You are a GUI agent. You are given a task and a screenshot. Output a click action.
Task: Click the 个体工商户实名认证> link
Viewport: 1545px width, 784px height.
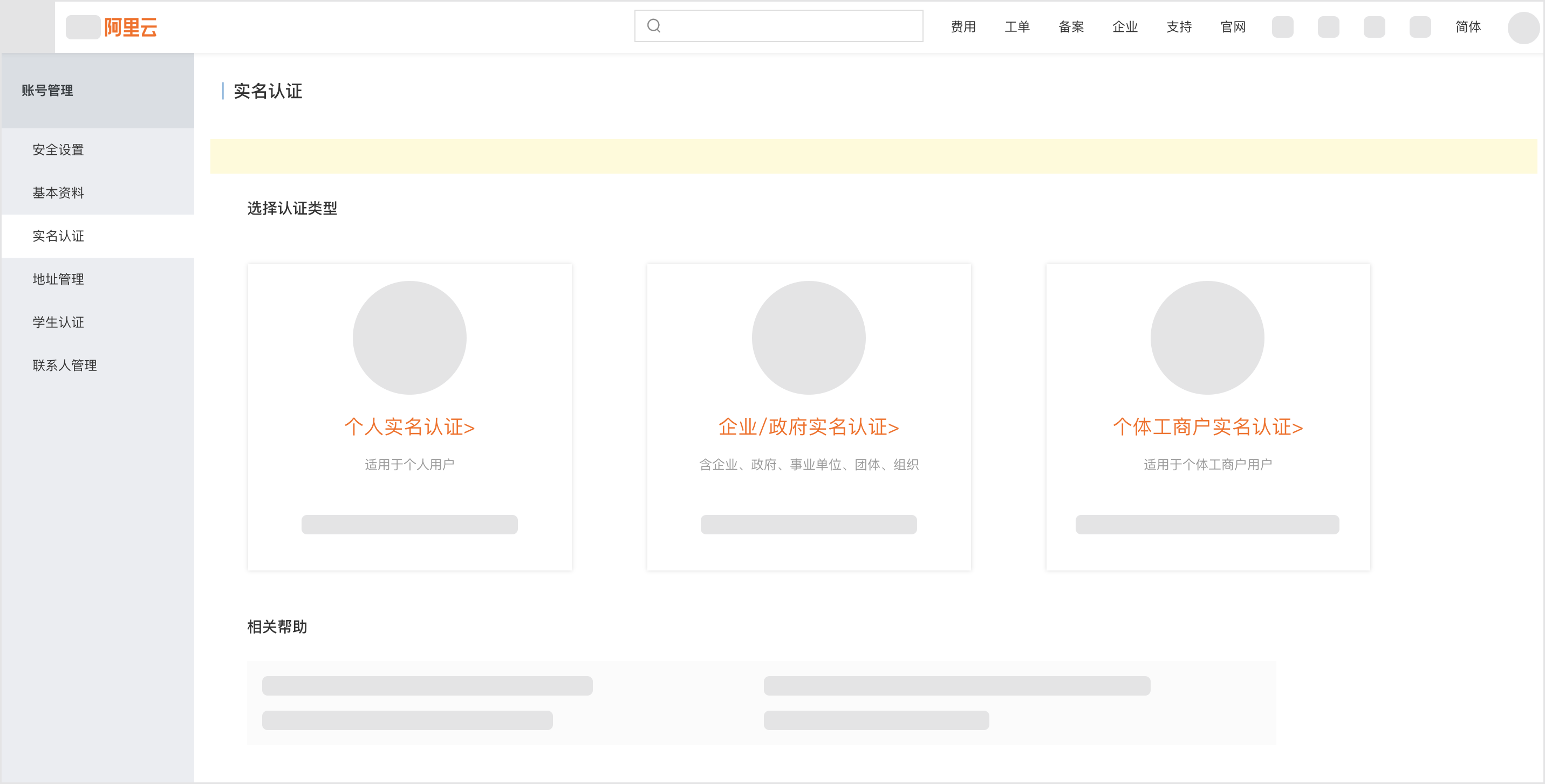coord(1208,427)
